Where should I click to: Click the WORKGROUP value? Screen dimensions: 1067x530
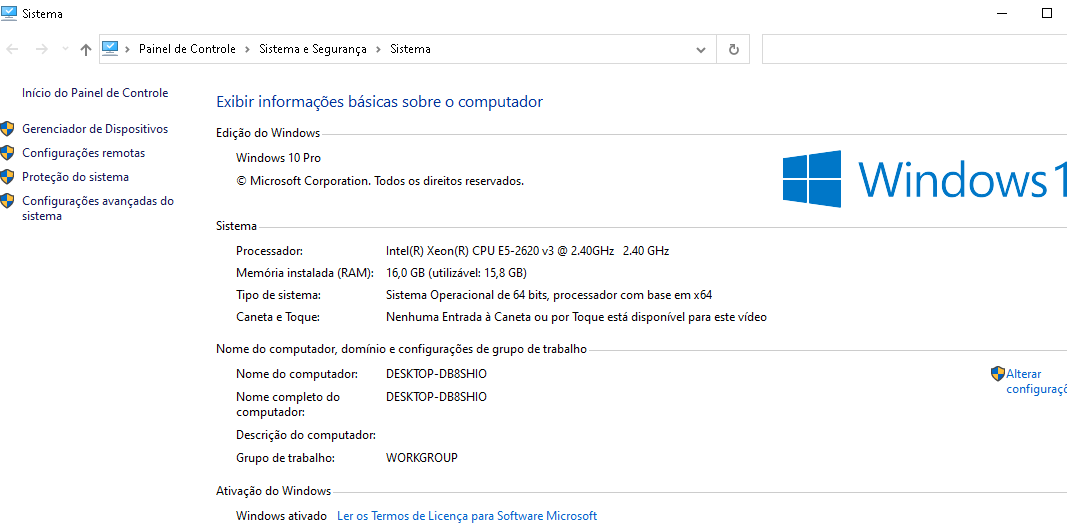tap(421, 457)
